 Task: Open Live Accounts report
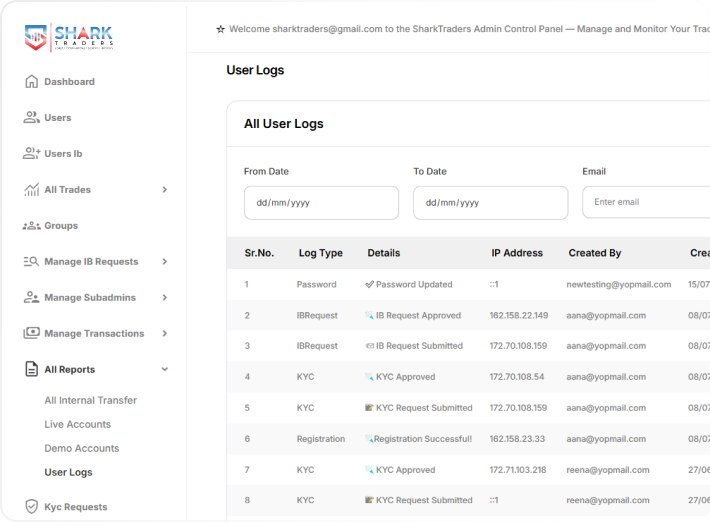(77, 424)
